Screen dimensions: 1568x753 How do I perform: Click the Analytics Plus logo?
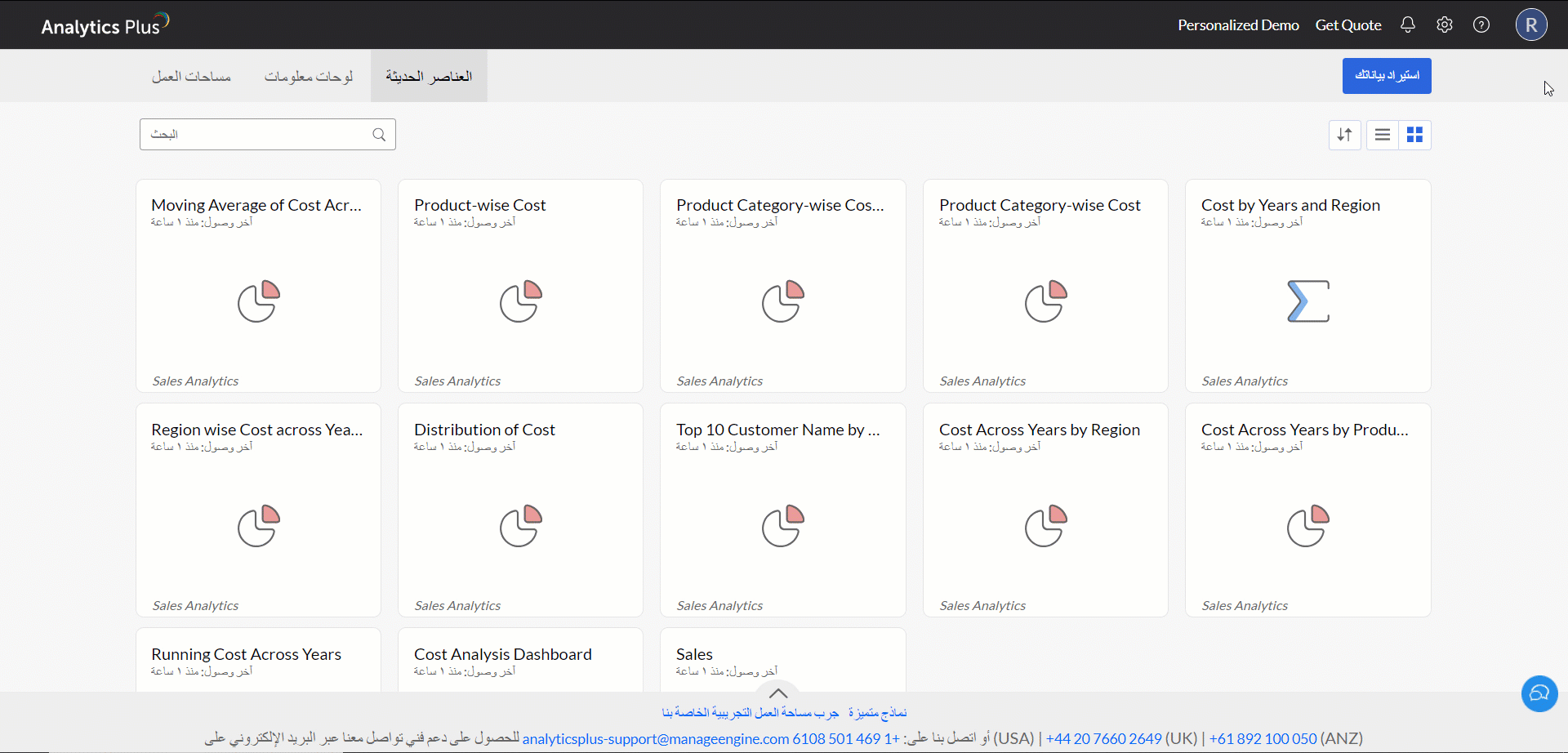pos(105,25)
